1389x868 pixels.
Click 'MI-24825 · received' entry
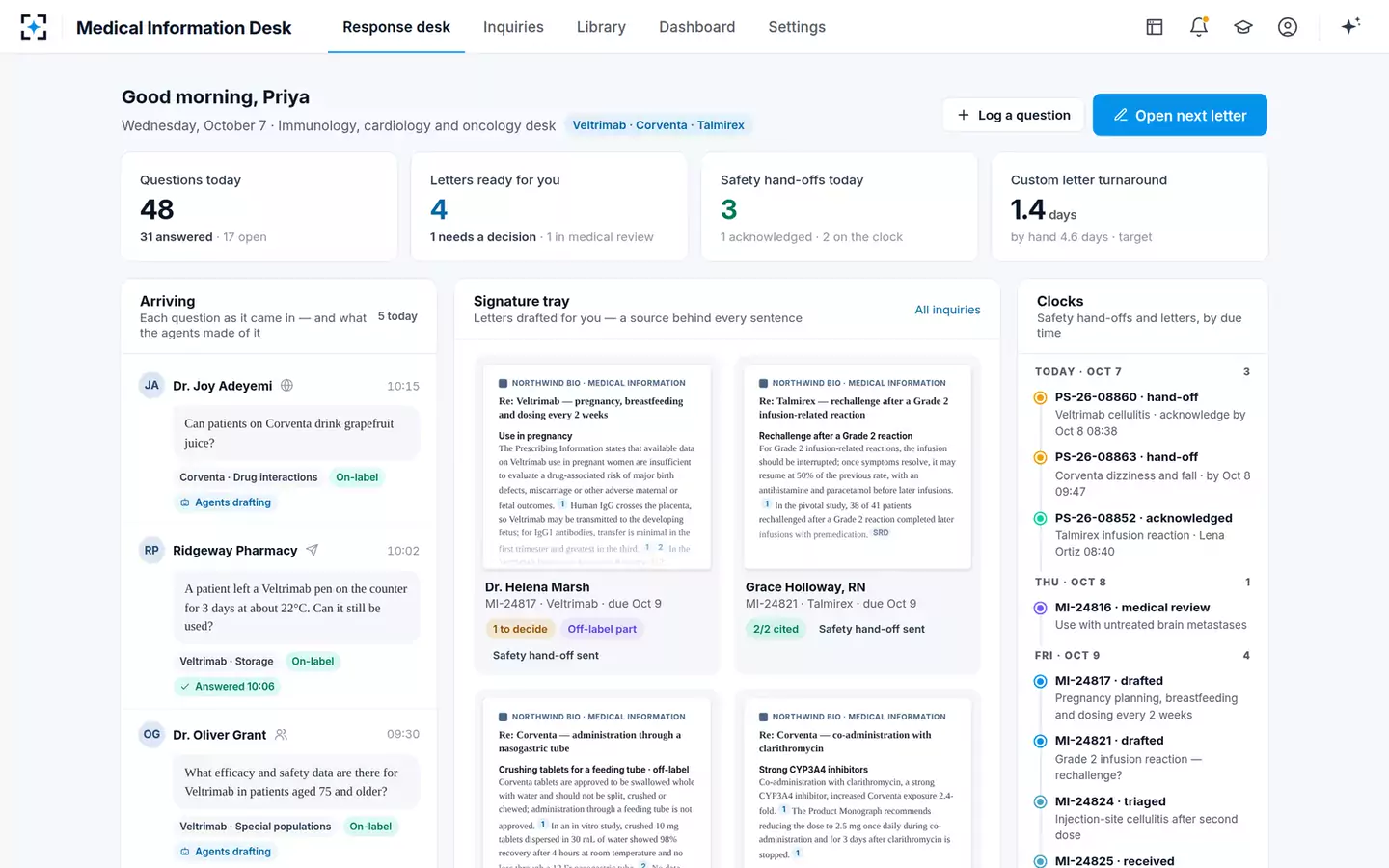click(x=1115, y=861)
